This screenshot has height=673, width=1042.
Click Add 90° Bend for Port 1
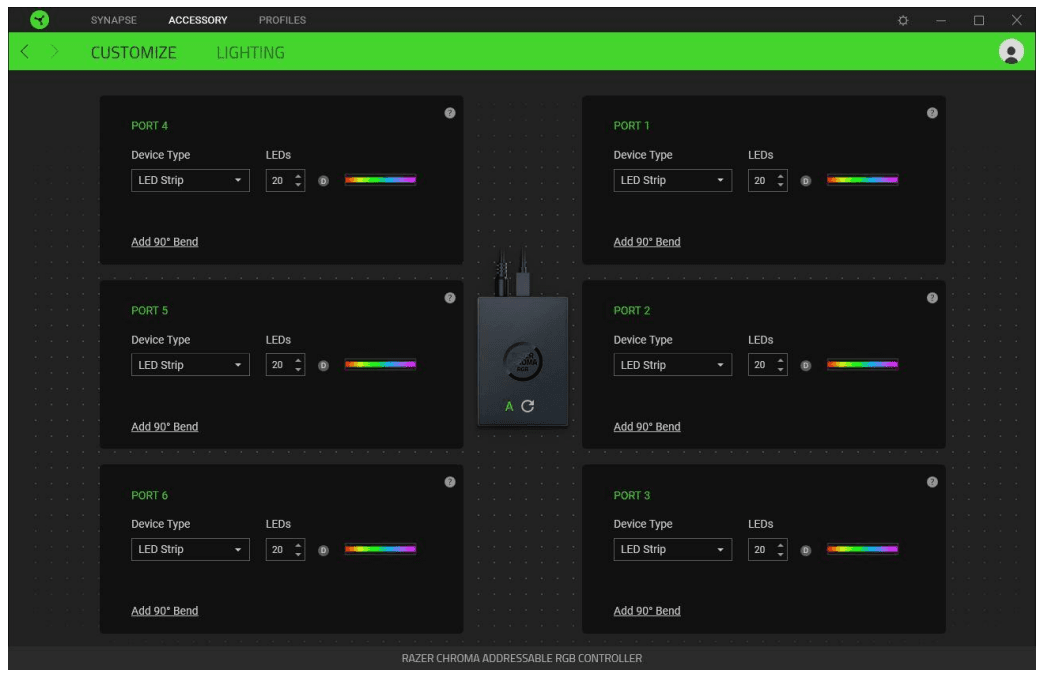pos(645,241)
